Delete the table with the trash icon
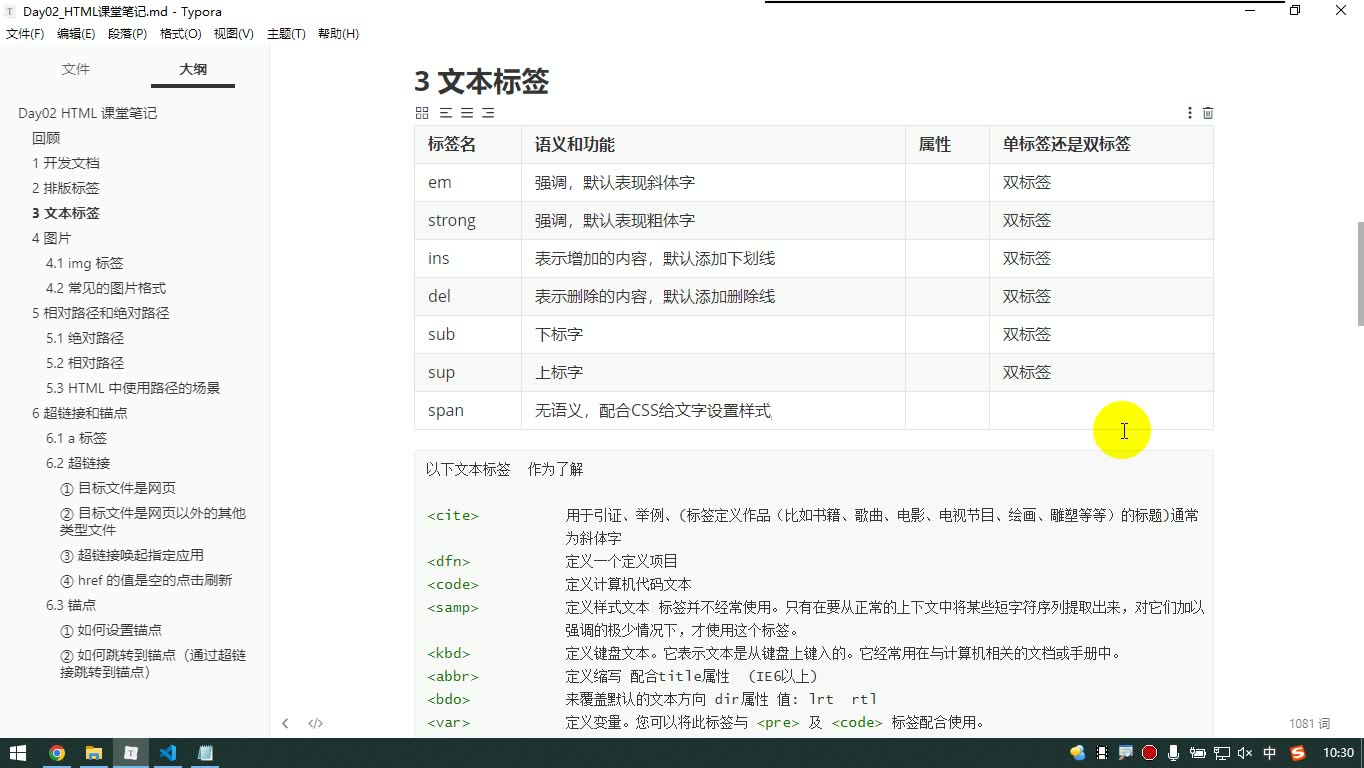The height and width of the screenshot is (768, 1364). (x=1208, y=113)
